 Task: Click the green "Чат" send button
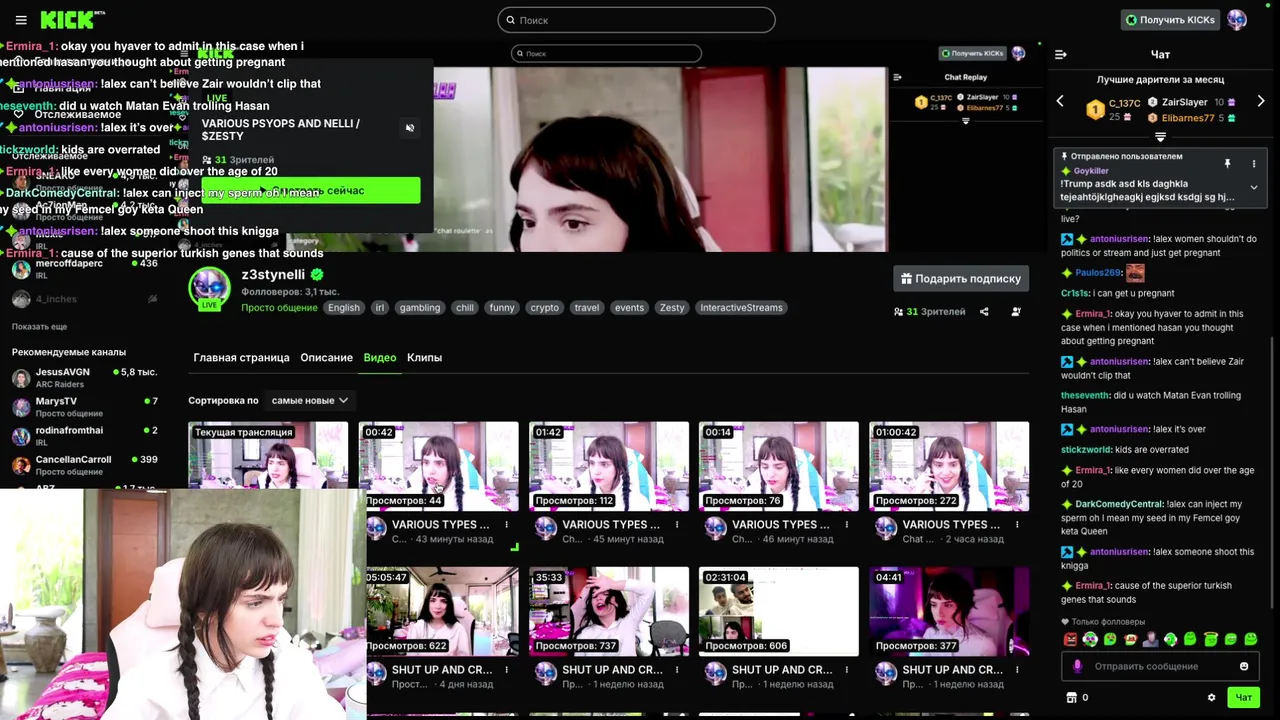[1243, 697]
